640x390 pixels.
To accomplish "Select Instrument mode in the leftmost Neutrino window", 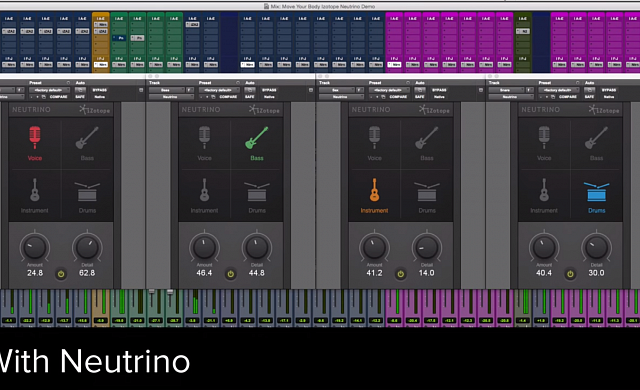I will (x=35, y=195).
